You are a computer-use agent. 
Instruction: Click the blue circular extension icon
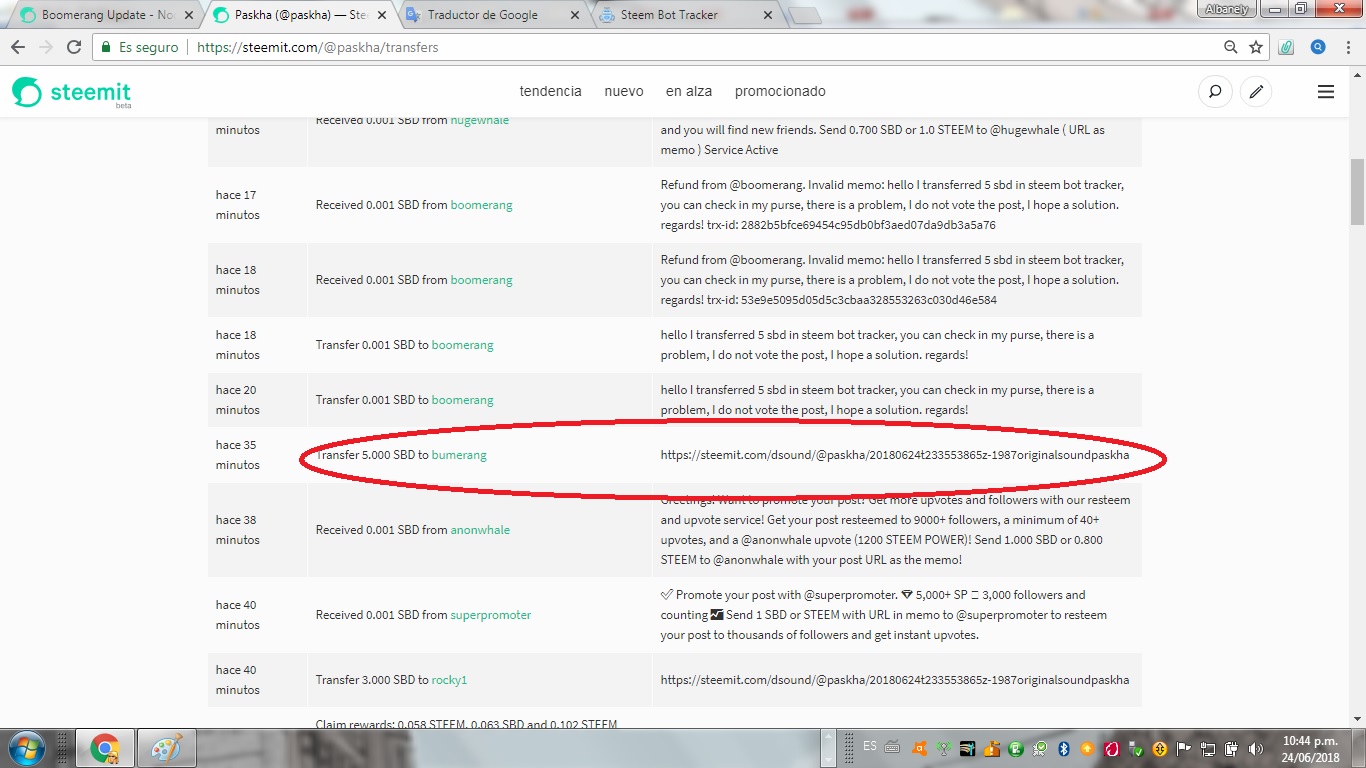pyautogui.click(x=1318, y=47)
